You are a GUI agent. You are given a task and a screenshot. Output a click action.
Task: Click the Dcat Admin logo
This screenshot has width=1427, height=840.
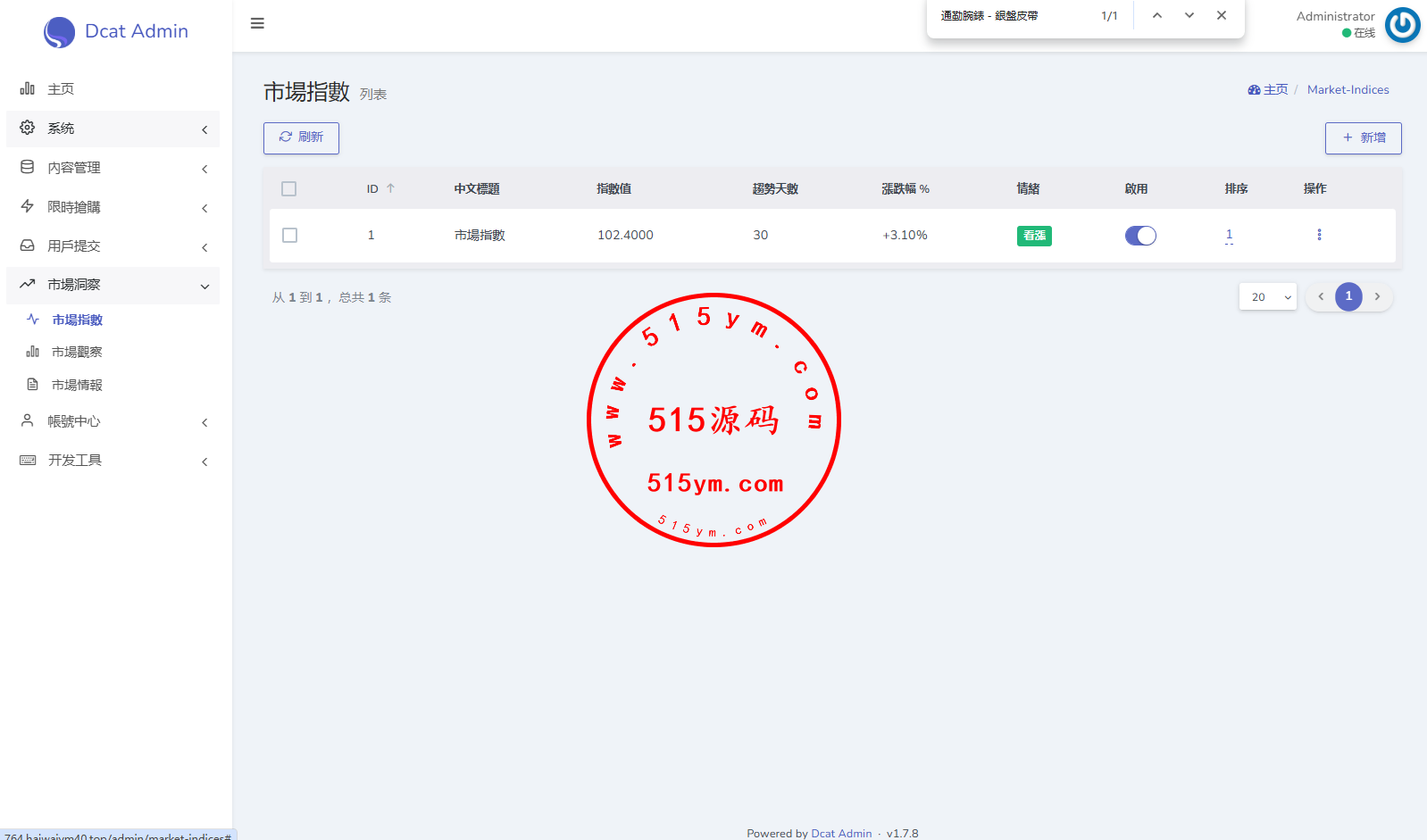click(x=116, y=31)
